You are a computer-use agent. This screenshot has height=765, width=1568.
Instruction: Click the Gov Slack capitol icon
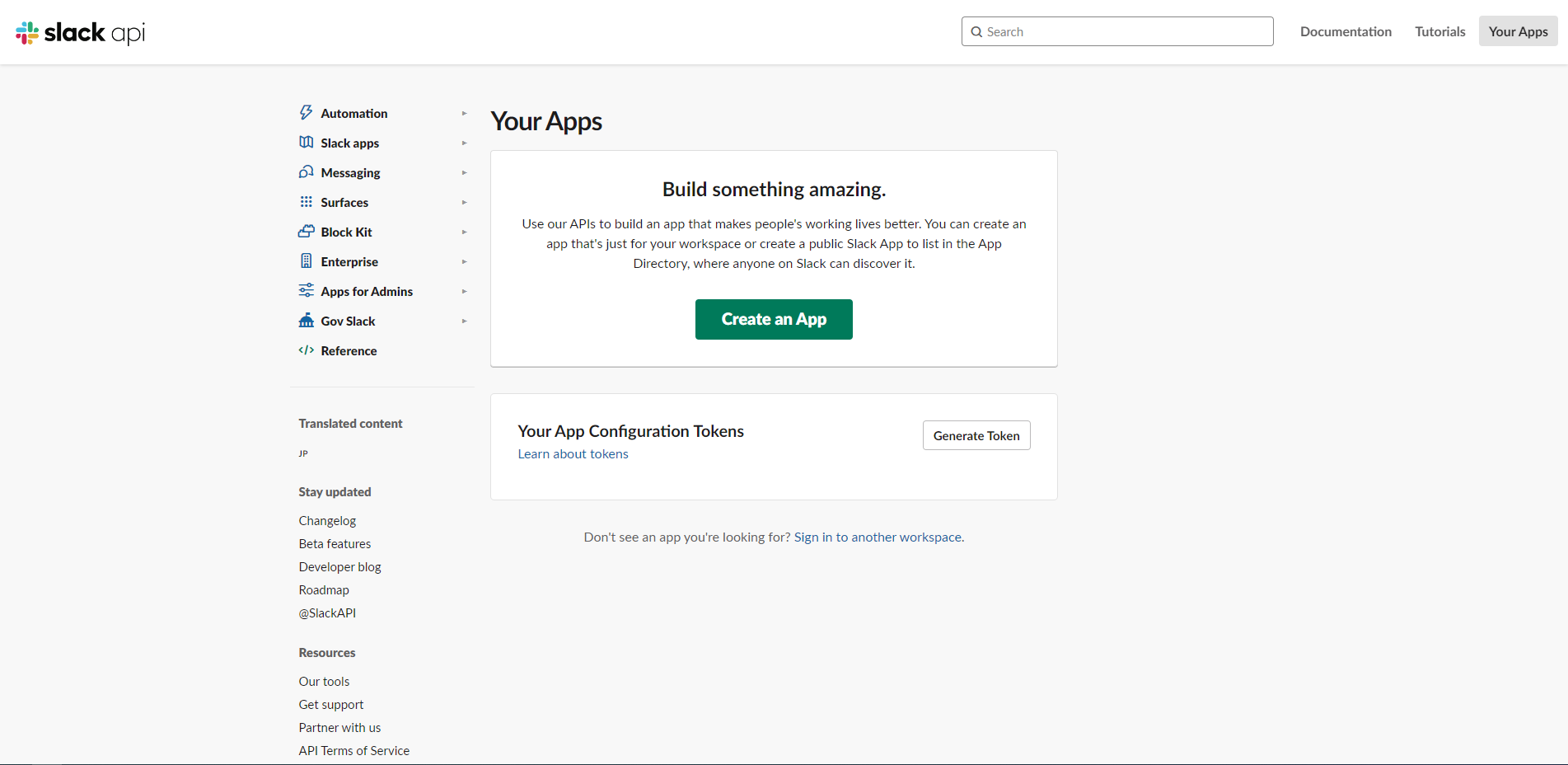coord(306,321)
